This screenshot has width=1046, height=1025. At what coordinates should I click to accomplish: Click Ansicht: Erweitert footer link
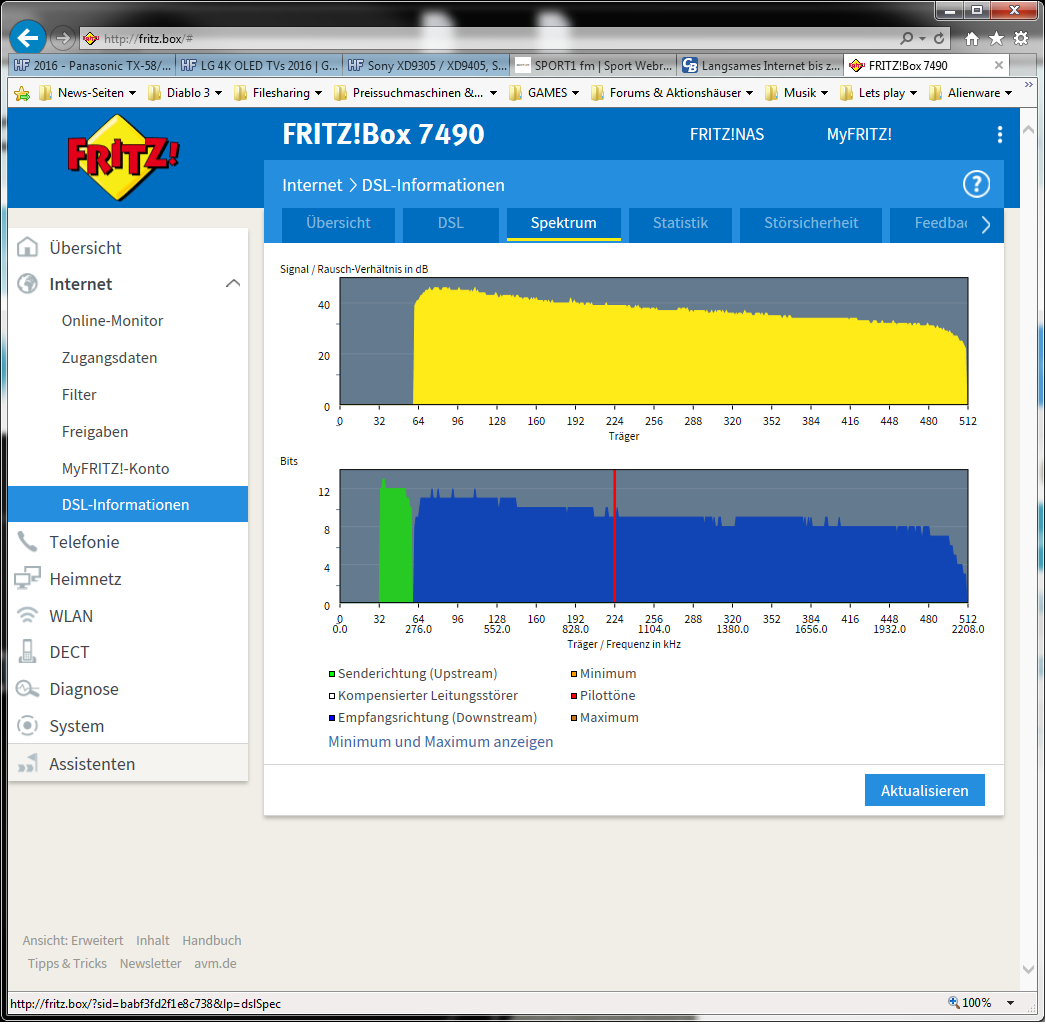point(73,941)
